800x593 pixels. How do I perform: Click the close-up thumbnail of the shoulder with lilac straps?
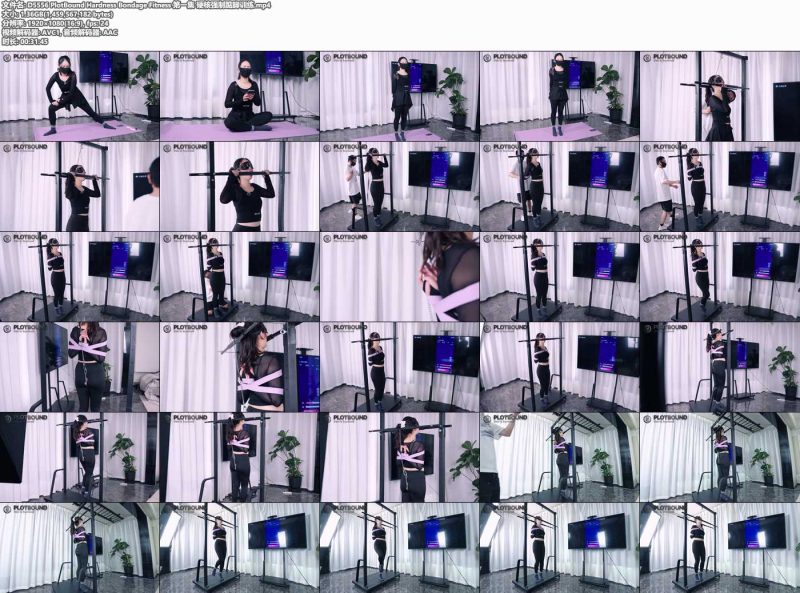click(399, 277)
